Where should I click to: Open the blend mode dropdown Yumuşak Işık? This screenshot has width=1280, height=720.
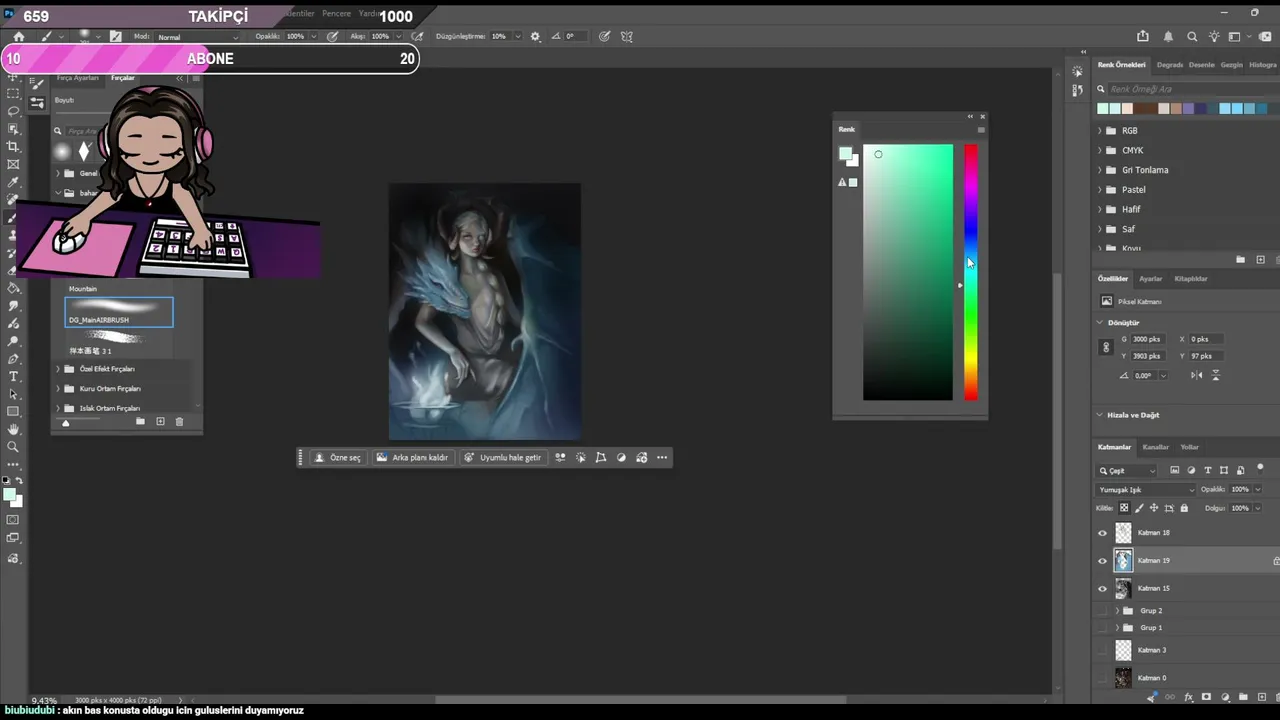click(x=1146, y=490)
